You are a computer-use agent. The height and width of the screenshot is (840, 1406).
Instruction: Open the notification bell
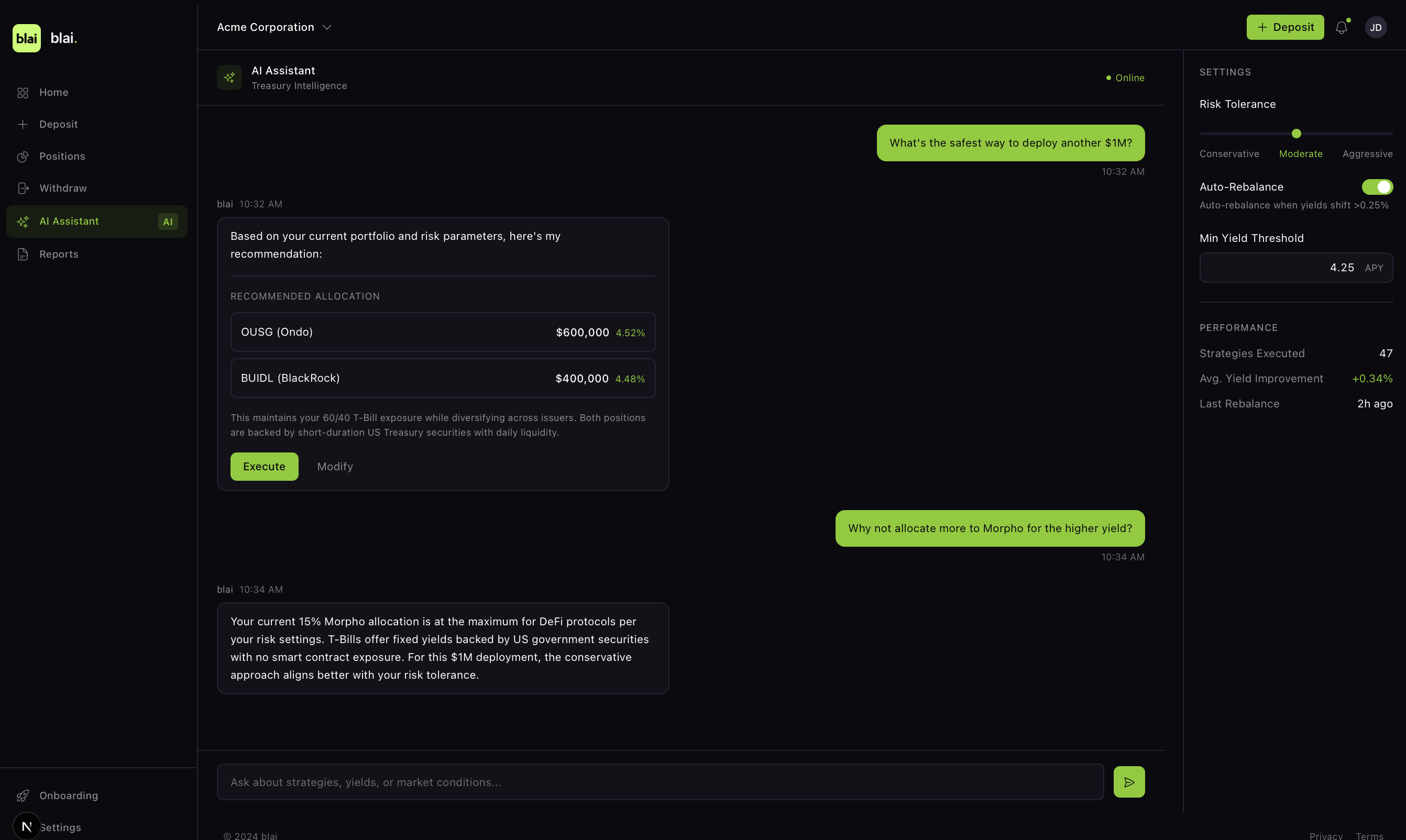tap(1342, 27)
